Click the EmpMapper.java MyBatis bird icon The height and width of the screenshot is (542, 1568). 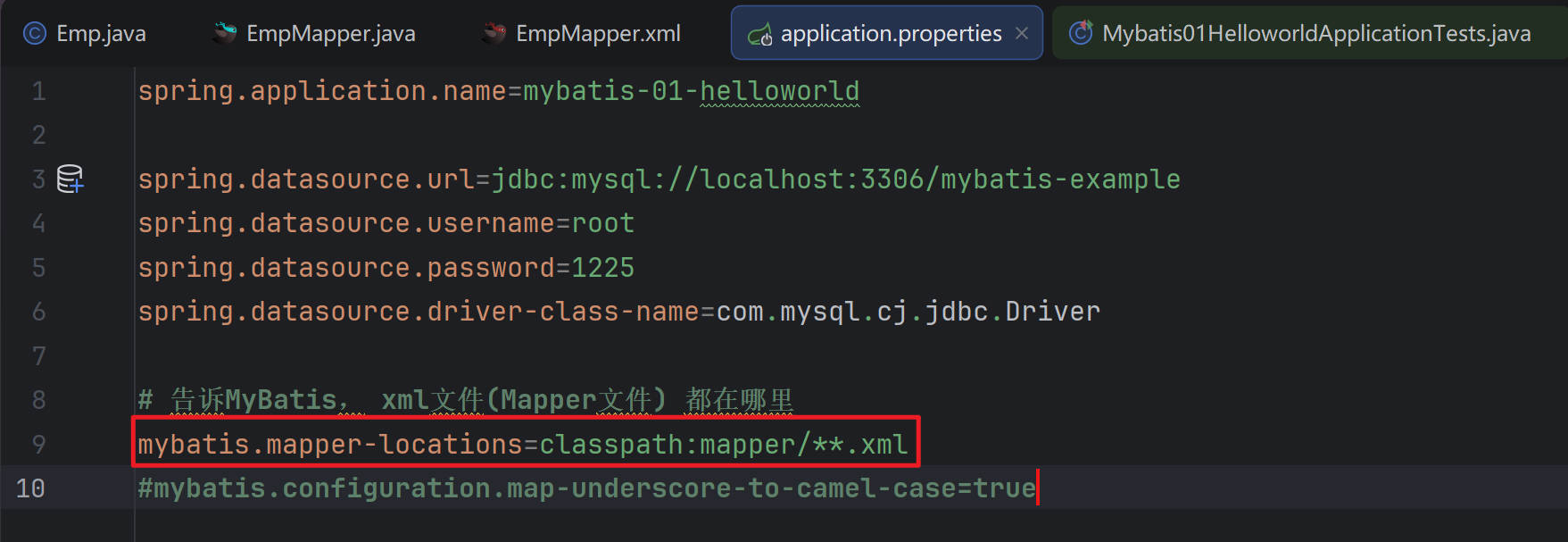(225, 34)
